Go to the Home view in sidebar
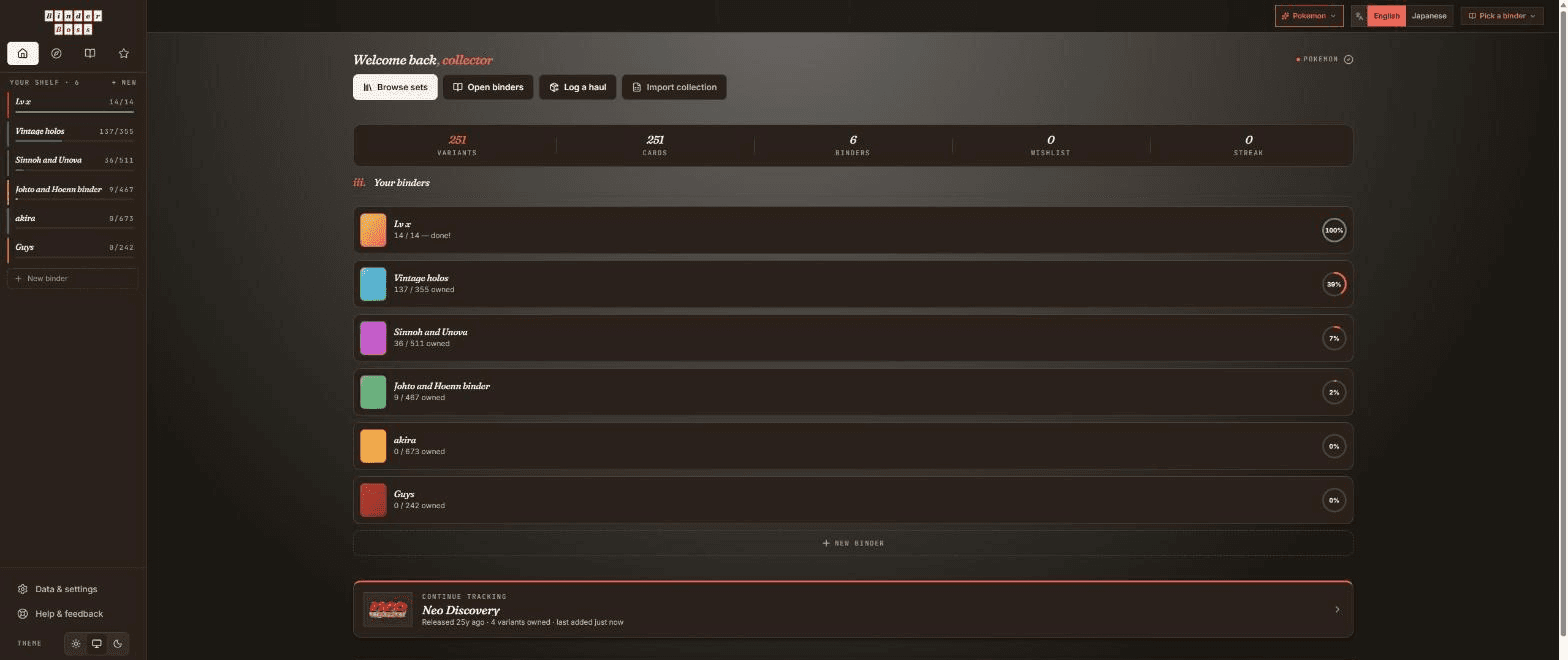Image resolution: width=1568 pixels, height=660 pixels. click(22, 53)
